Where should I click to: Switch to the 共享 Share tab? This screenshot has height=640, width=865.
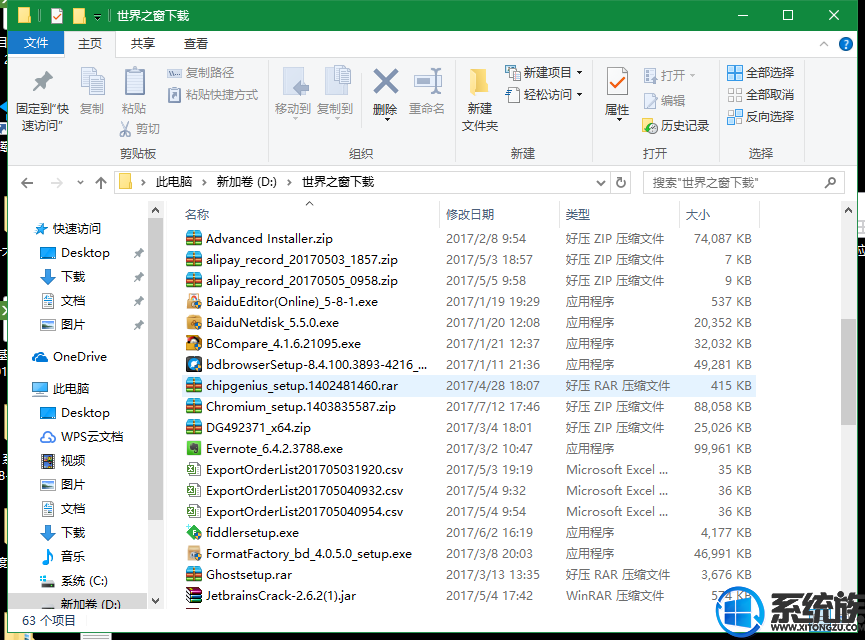142,43
